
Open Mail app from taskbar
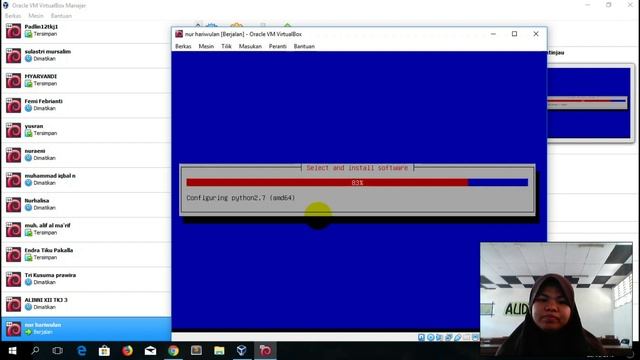pyautogui.click(x=150, y=351)
